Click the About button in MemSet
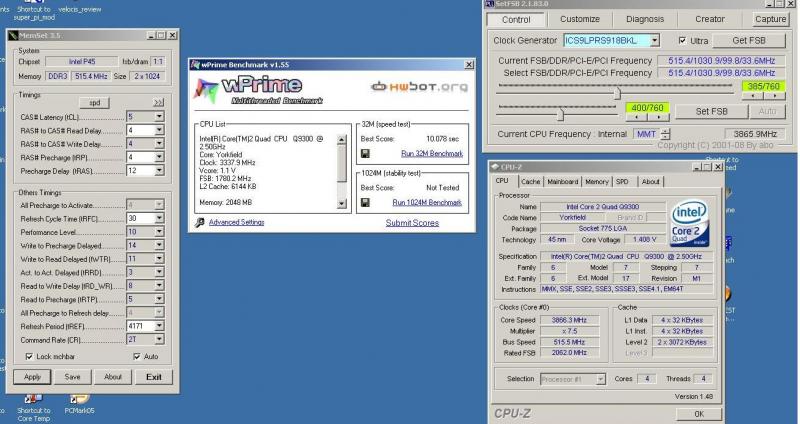Screen dimensions: 800x424 (x=113, y=377)
